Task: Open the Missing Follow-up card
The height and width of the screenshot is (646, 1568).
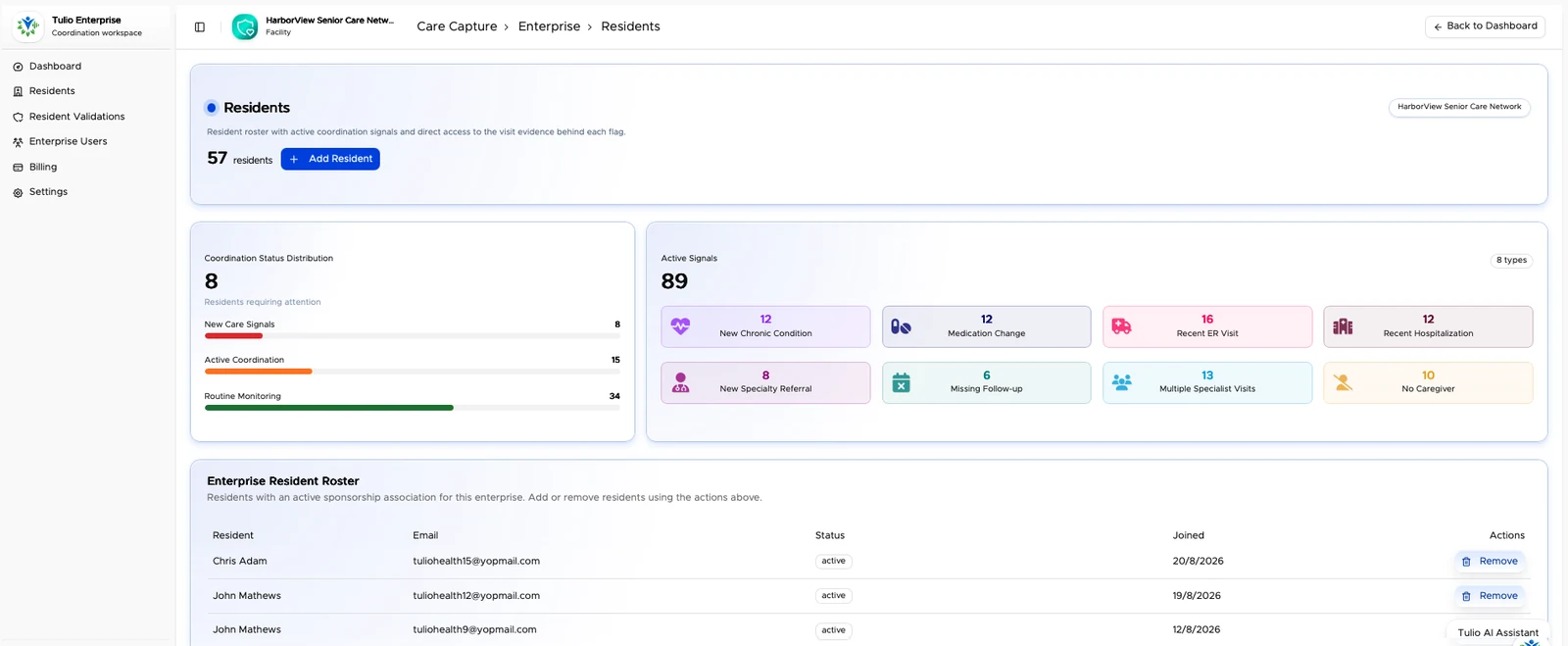Action: [x=986, y=382]
